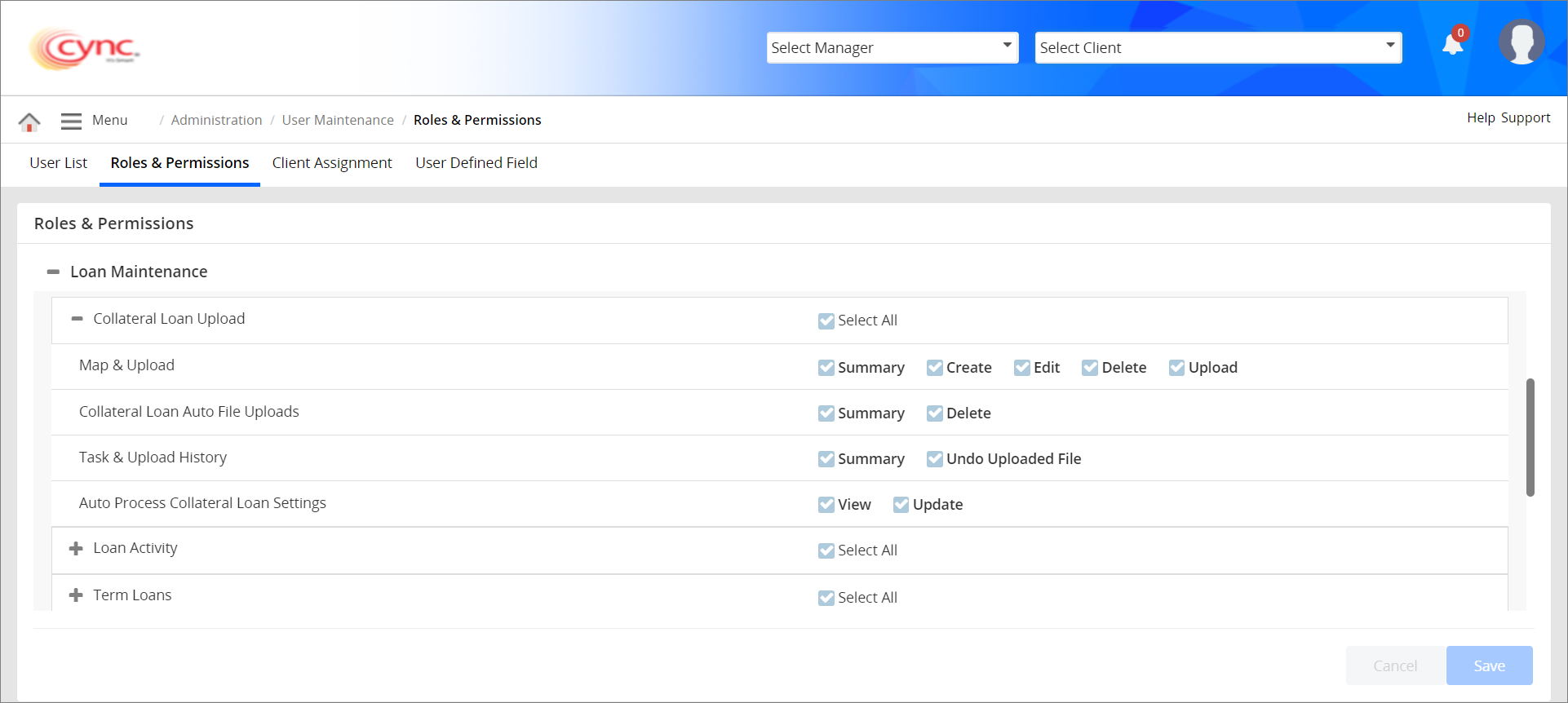
Task: Open the hamburger Menu icon
Action: coord(72,121)
